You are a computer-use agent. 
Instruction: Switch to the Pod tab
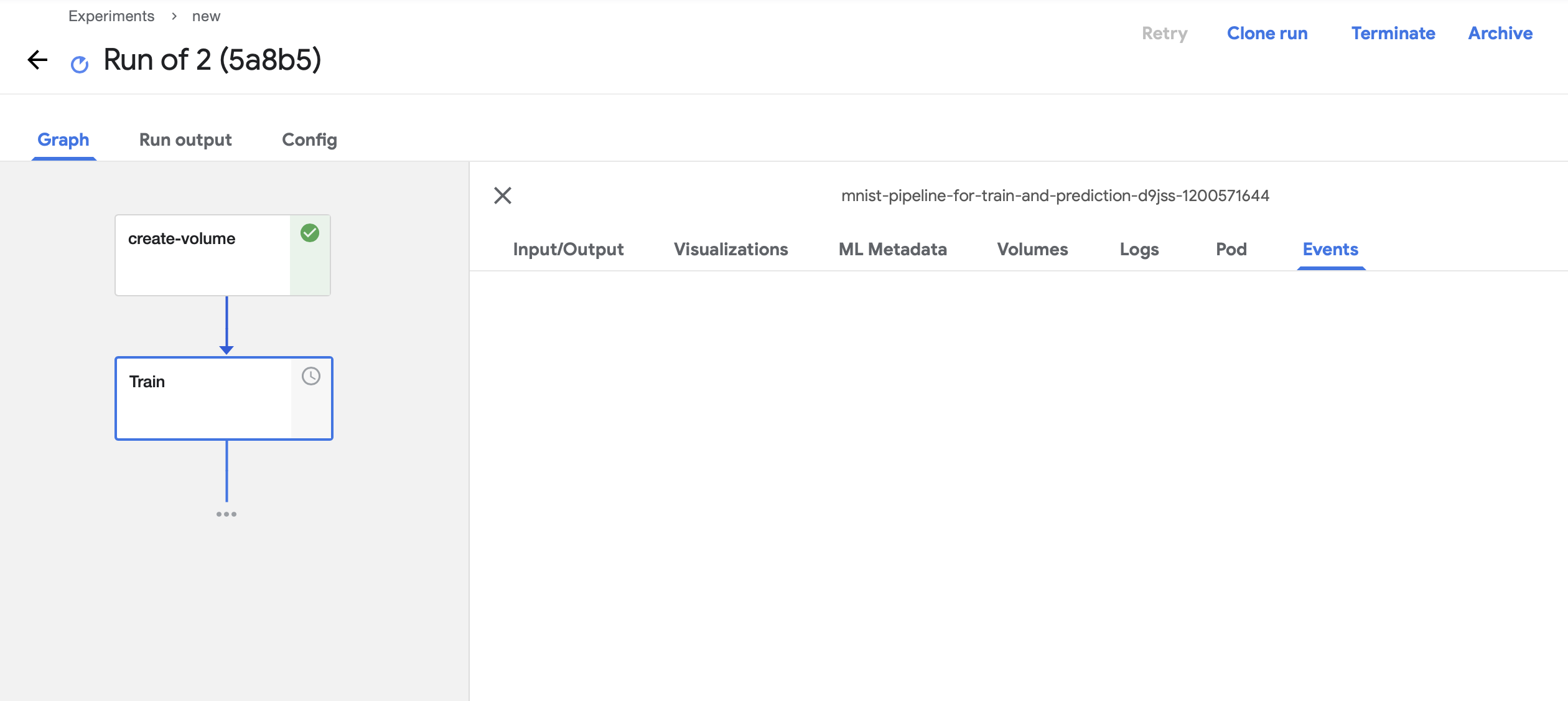(1231, 249)
